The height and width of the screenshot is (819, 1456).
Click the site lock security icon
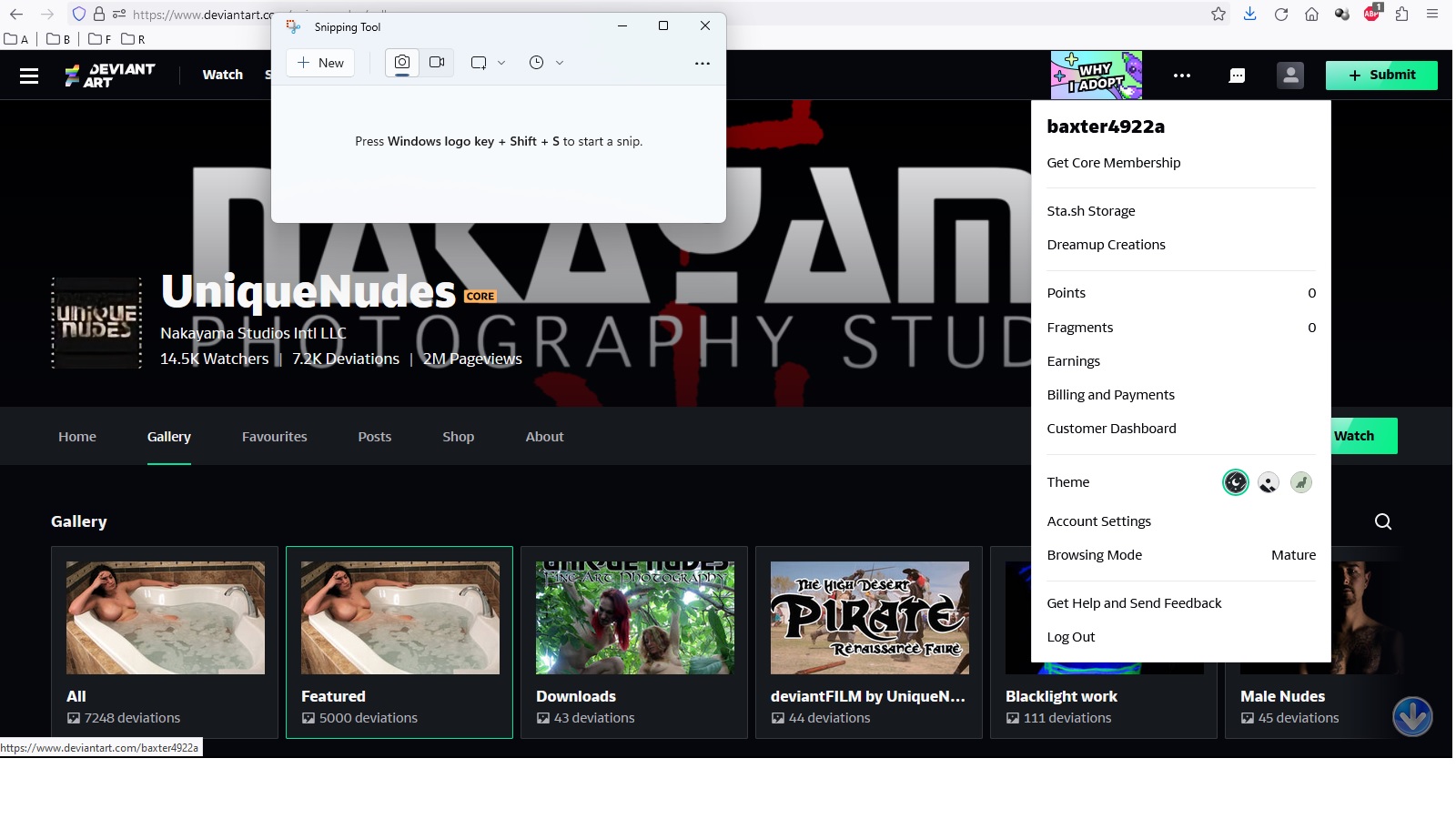tap(99, 15)
